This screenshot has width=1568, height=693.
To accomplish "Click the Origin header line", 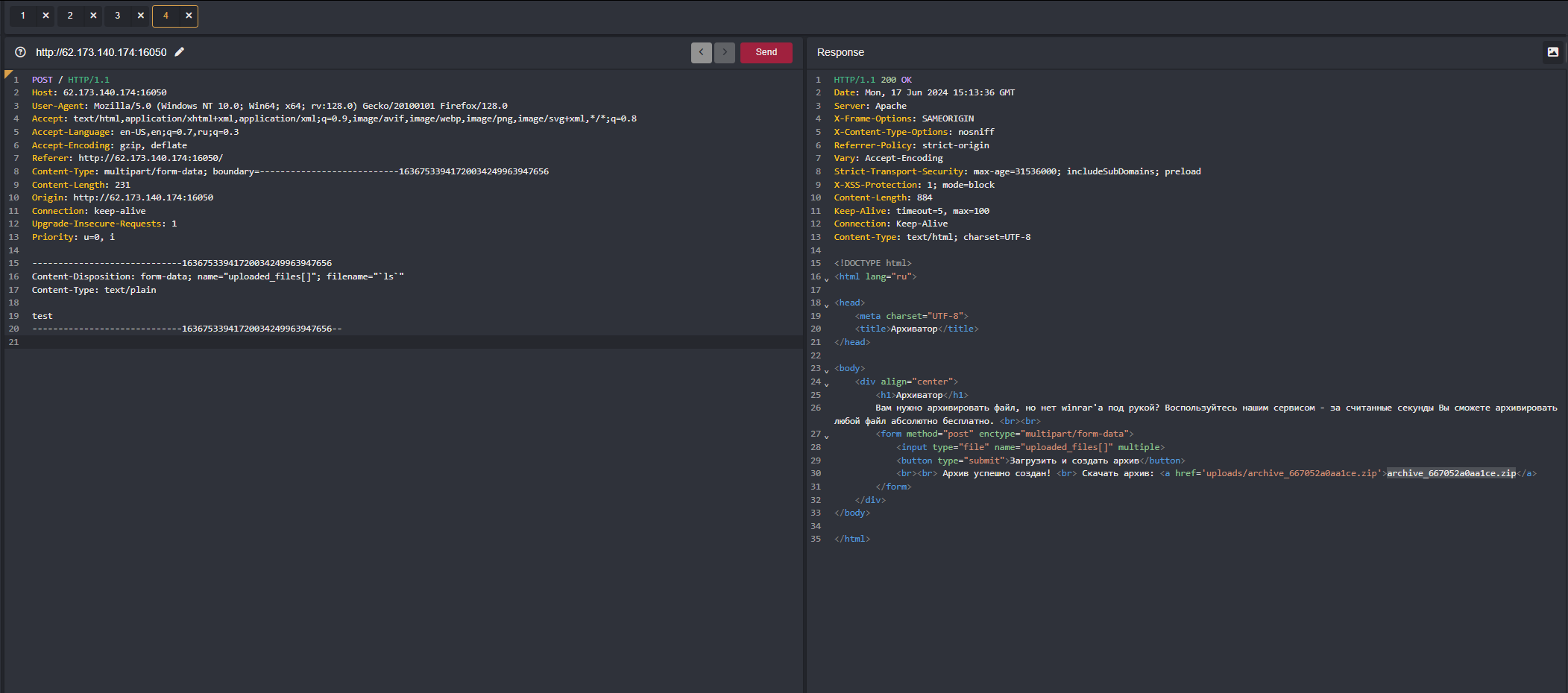I will pyautogui.click(x=122, y=197).
